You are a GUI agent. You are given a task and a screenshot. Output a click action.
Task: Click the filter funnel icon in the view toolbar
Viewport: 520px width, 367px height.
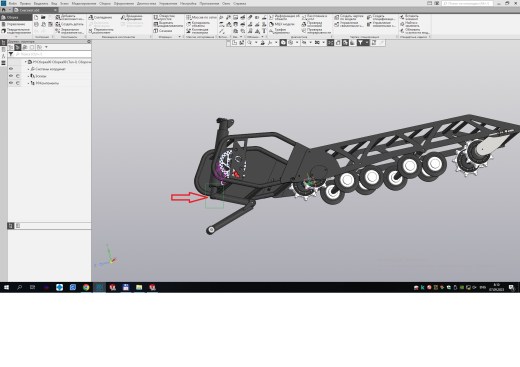coord(360,43)
